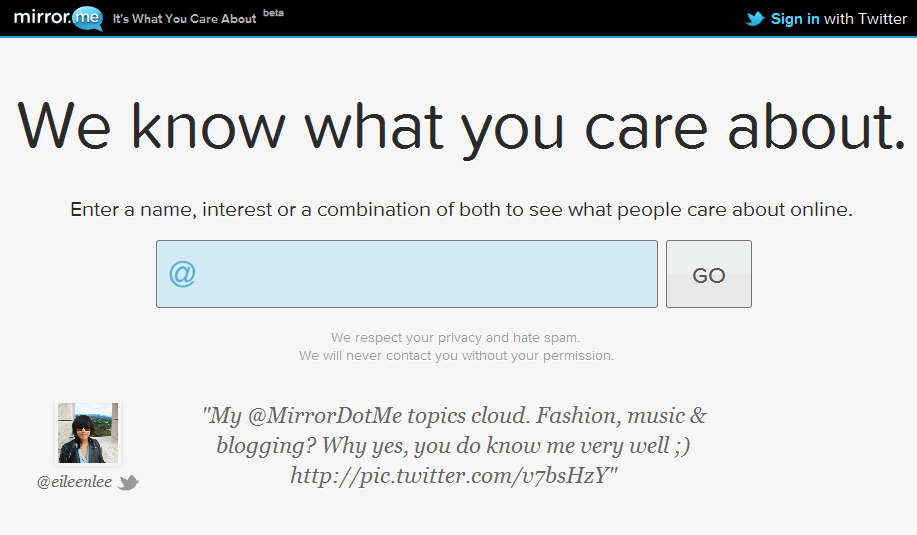
Task: Click the "We will never contact you" line
Action: point(456,355)
